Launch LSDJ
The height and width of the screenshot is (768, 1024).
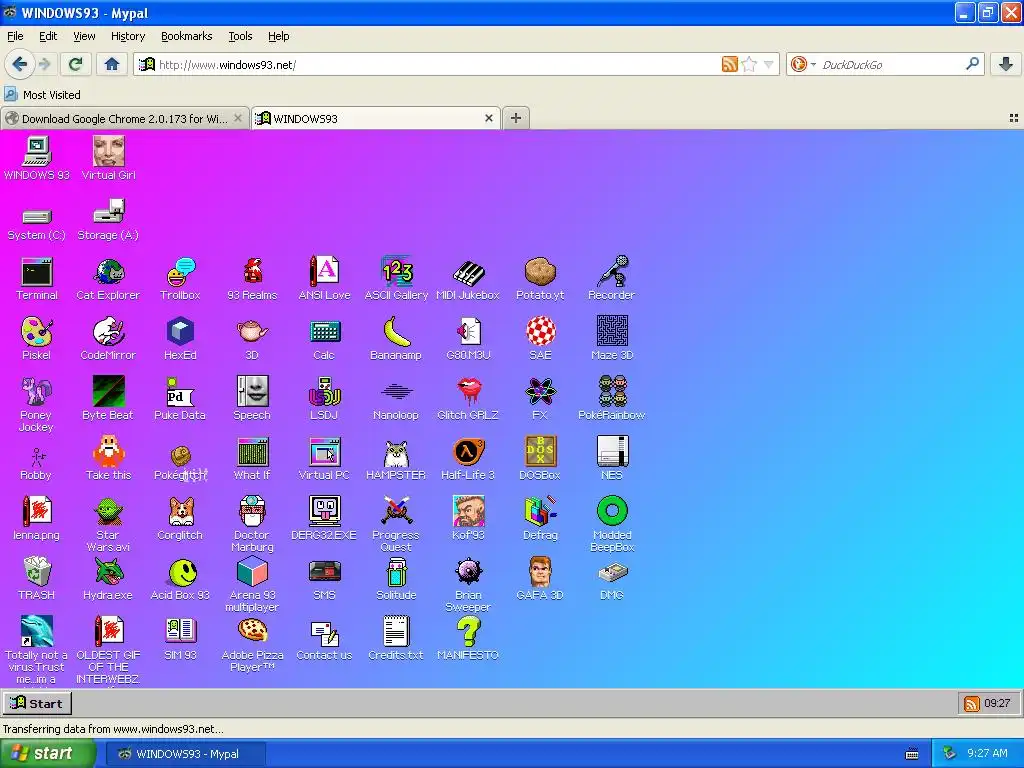click(x=324, y=399)
